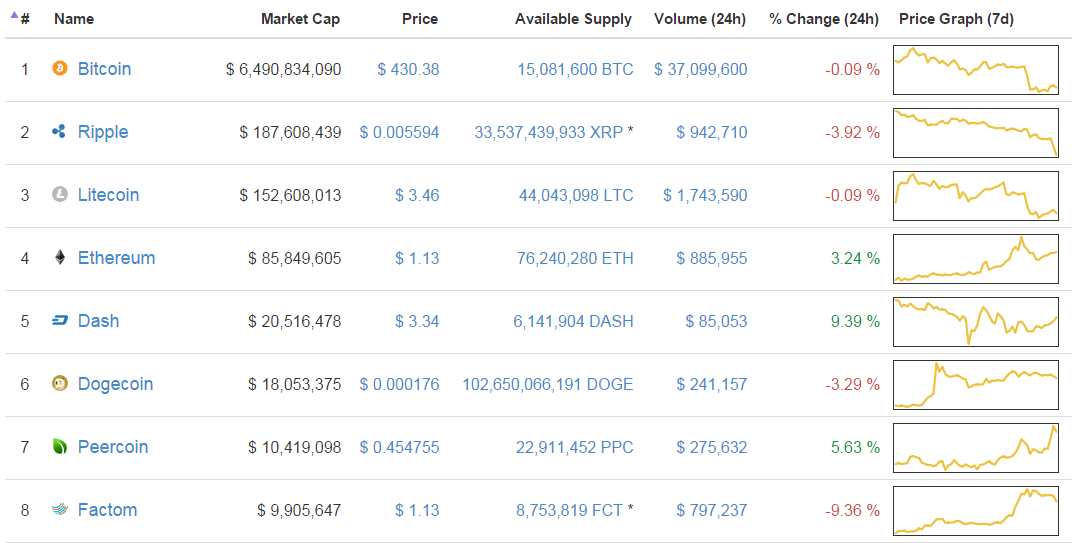The image size is (1072, 543).
Task: Click the green Peercoin leaf icon
Action: [60, 447]
